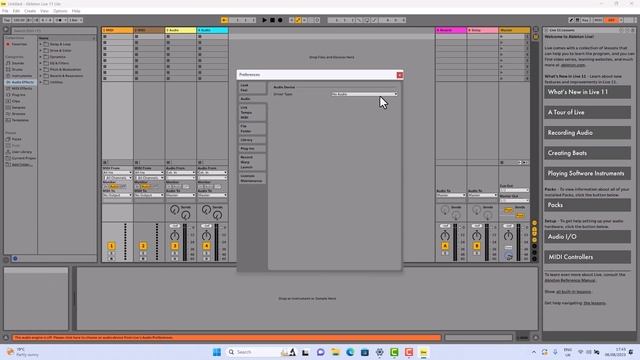This screenshot has height=360, width=640.
Task: Open the Audio preferences tab
Action: tap(252, 99)
